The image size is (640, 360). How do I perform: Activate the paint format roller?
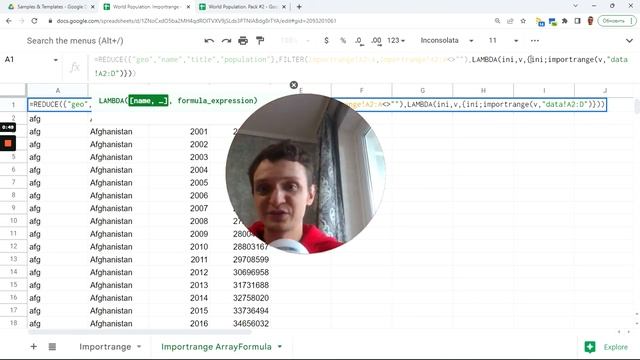[x=260, y=40]
